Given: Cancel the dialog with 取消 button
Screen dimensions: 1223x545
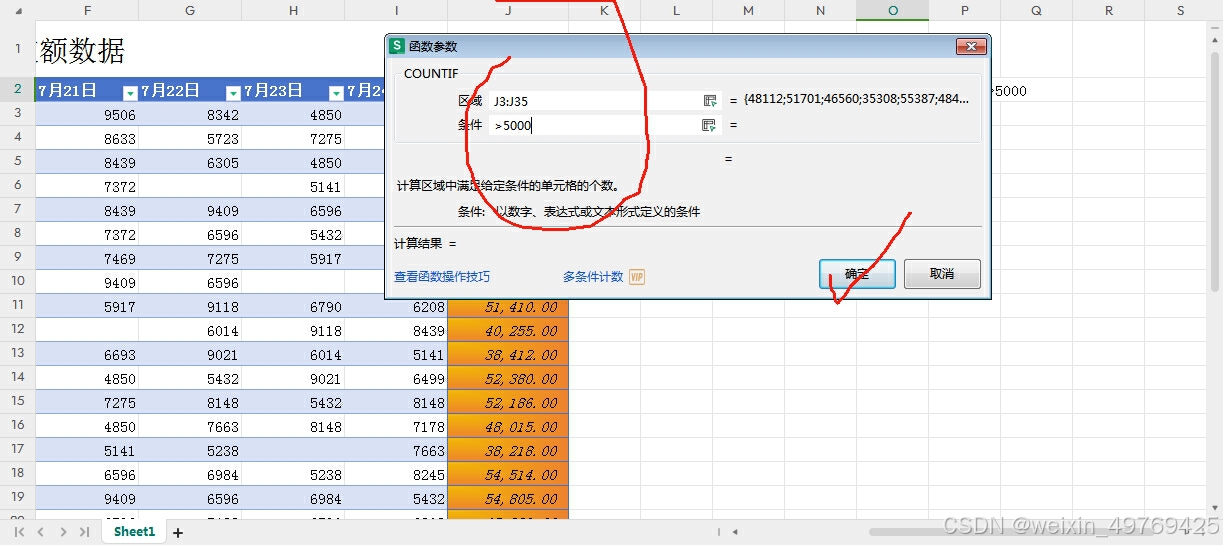Looking at the screenshot, I should [942, 274].
